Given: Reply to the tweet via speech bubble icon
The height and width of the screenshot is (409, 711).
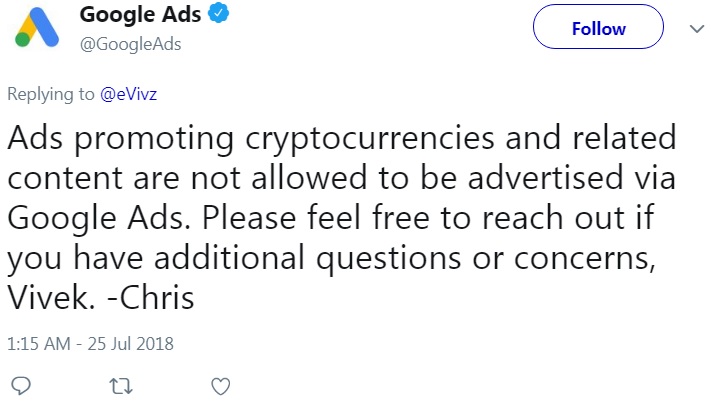Looking at the screenshot, I should click(21, 386).
